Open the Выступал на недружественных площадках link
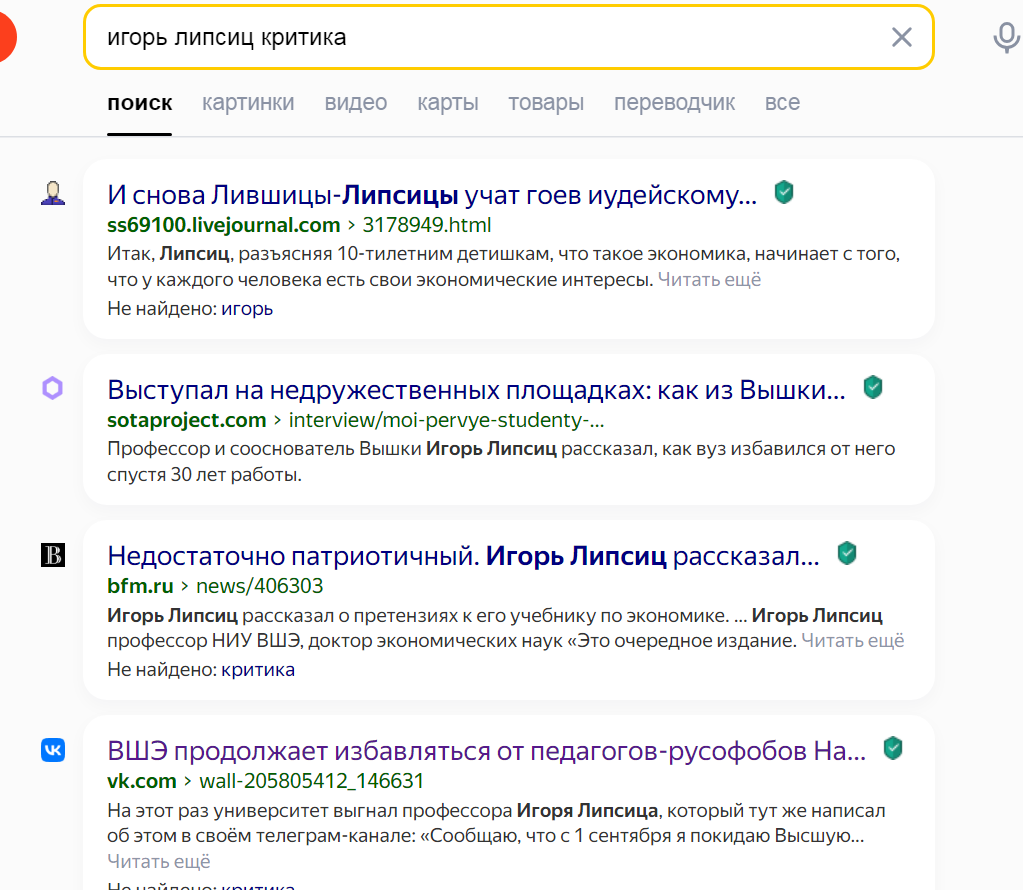 click(476, 389)
